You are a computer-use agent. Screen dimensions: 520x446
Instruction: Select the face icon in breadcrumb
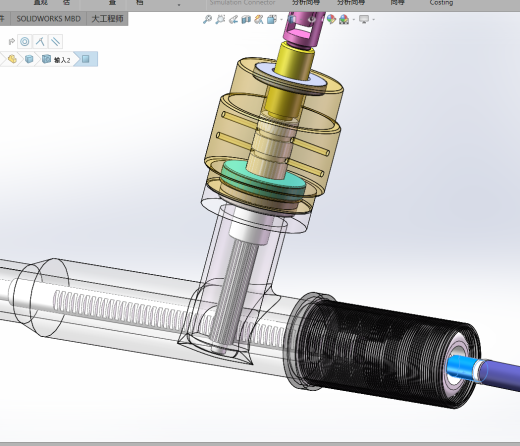pyautogui.click(x=86, y=59)
